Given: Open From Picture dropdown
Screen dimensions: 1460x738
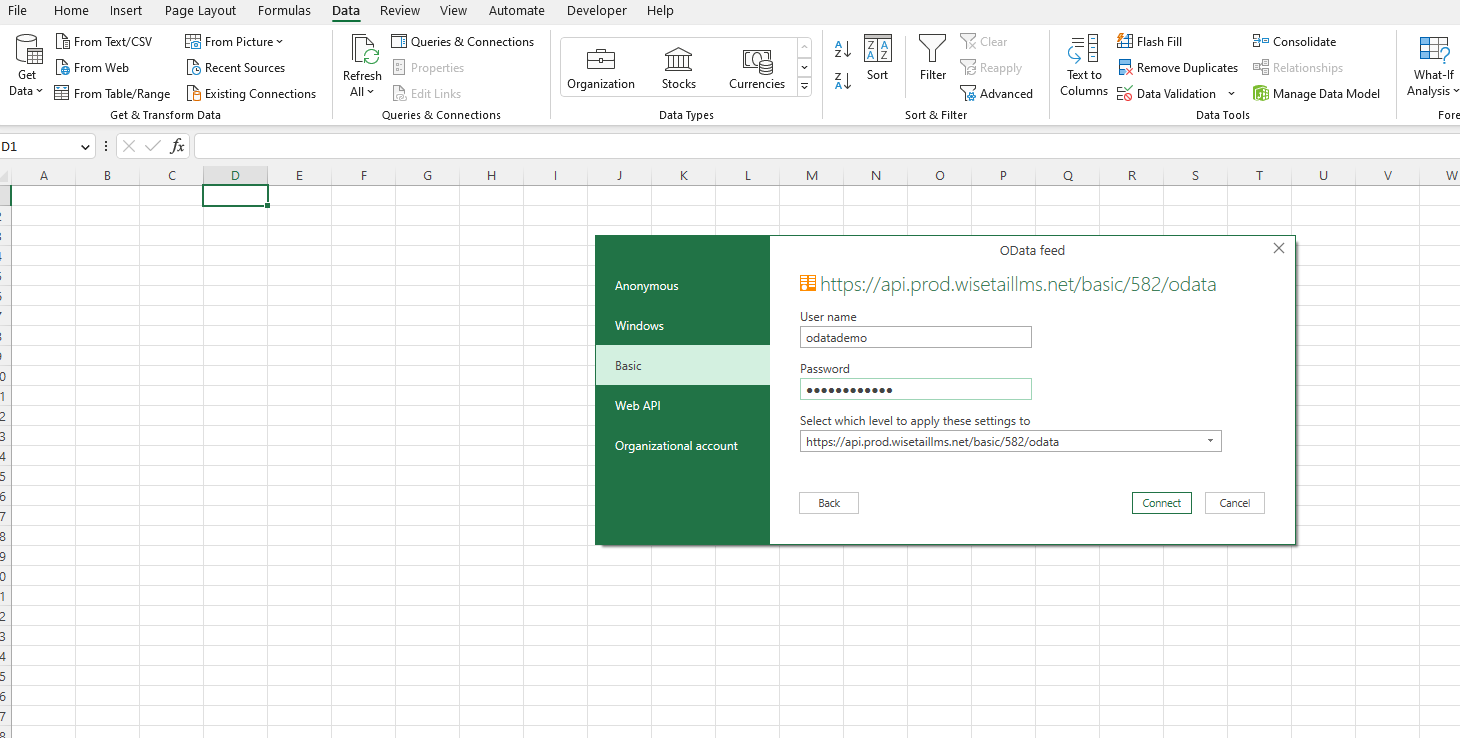Looking at the screenshot, I should [234, 42].
